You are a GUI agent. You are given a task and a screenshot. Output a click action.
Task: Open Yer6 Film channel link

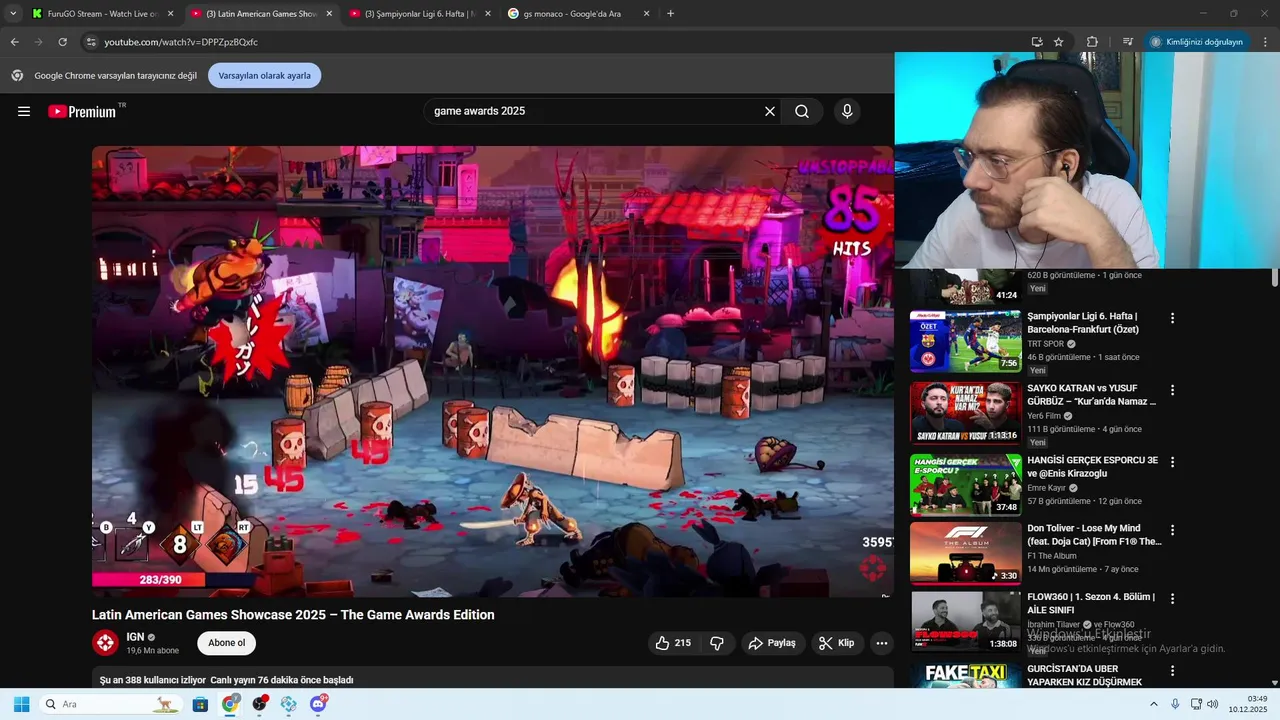[x=1044, y=416]
